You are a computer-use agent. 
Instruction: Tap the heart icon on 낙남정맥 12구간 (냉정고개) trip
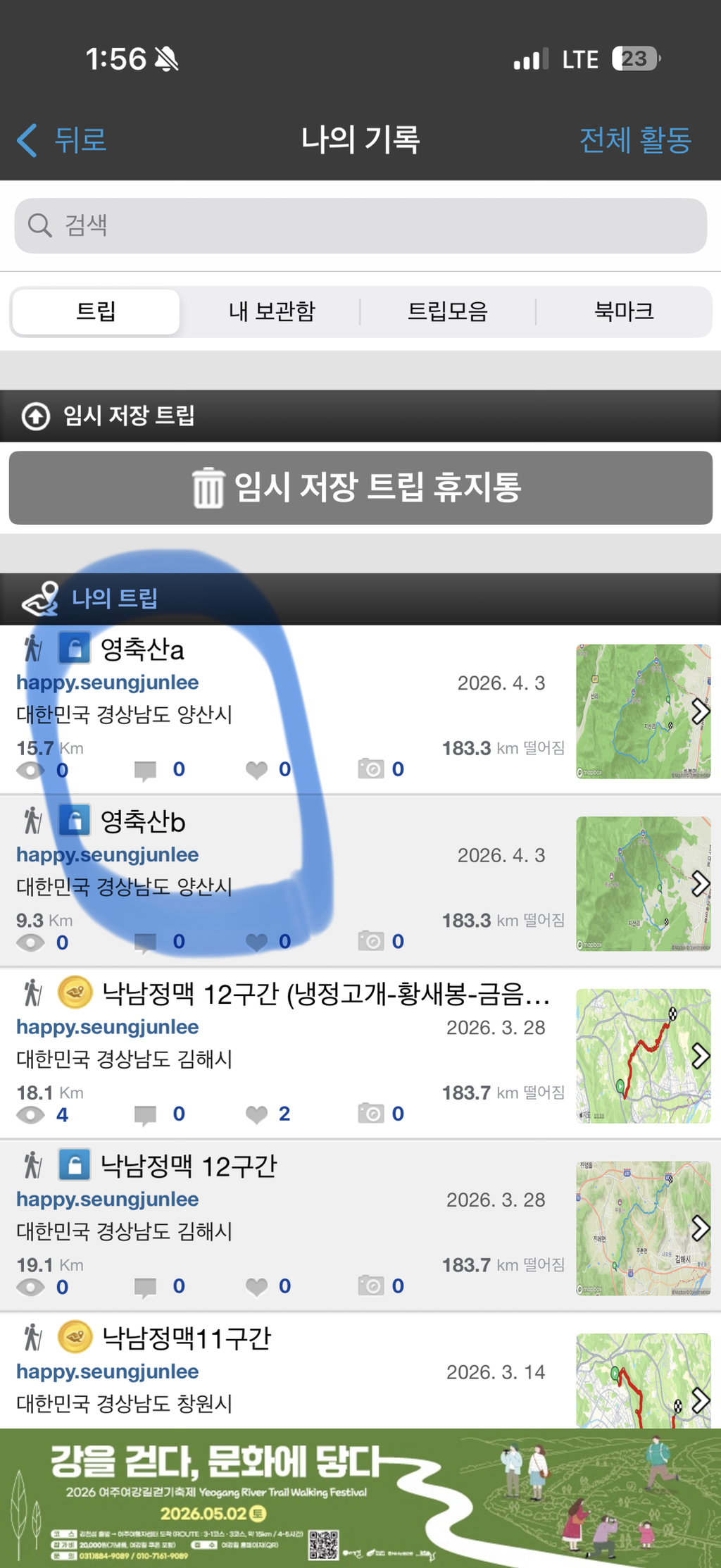click(x=257, y=1114)
